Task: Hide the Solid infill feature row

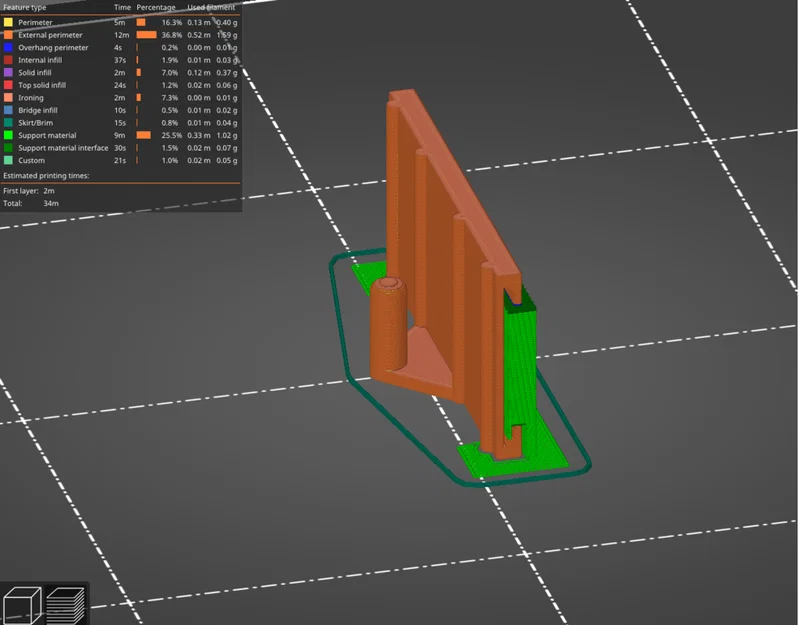Action: (121, 72)
